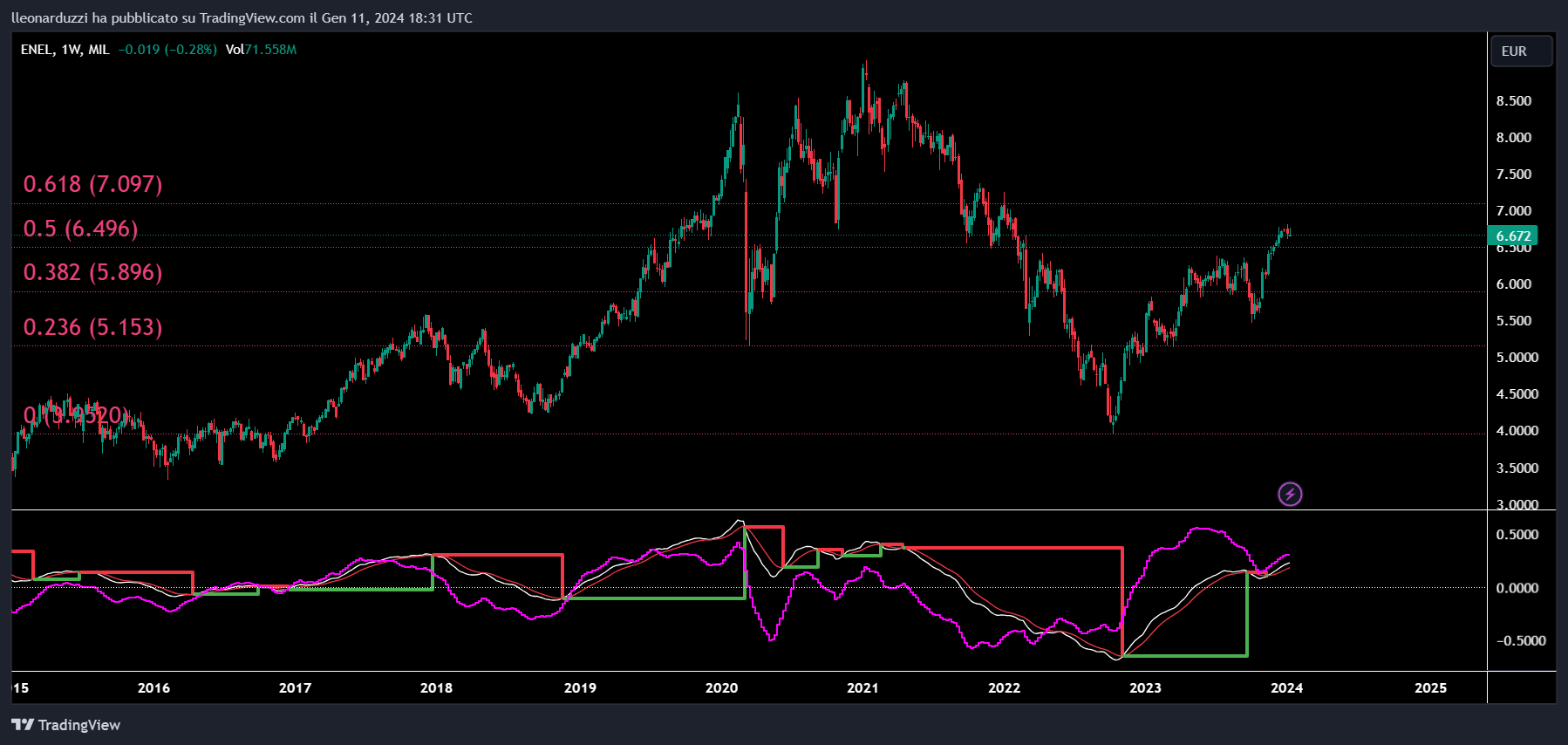Click the 4.0000 price scale label
This screenshot has width=1568, height=745.
coord(1517,431)
